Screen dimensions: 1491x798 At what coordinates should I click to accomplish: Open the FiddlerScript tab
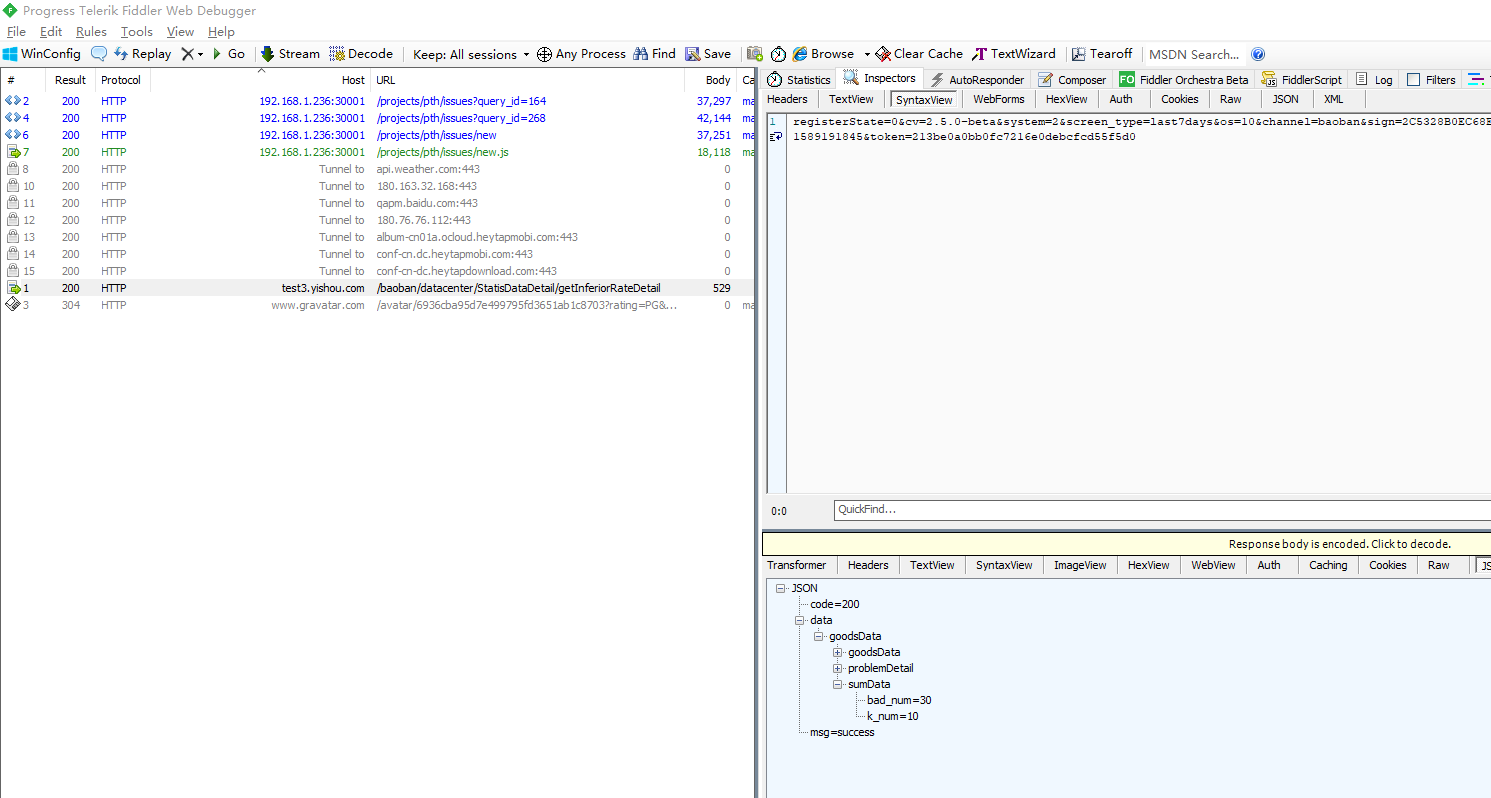1301,79
